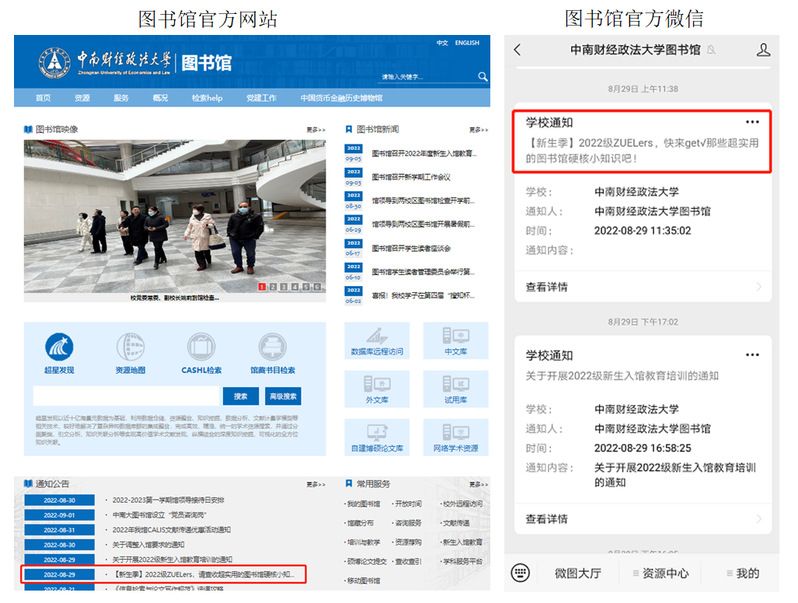The image size is (798, 603).
Task: Click the 超星发现 search text box
Action: (126, 396)
